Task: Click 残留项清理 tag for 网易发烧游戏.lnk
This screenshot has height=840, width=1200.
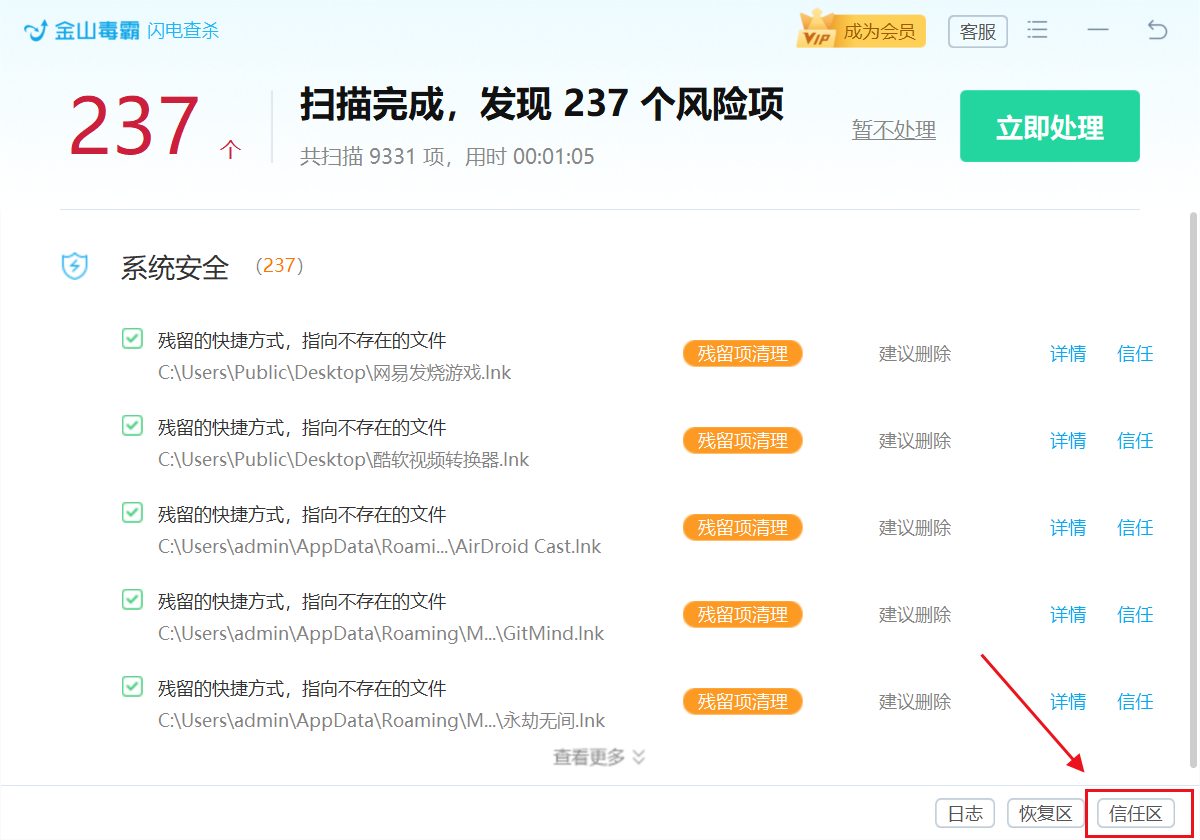Action: pos(743,354)
